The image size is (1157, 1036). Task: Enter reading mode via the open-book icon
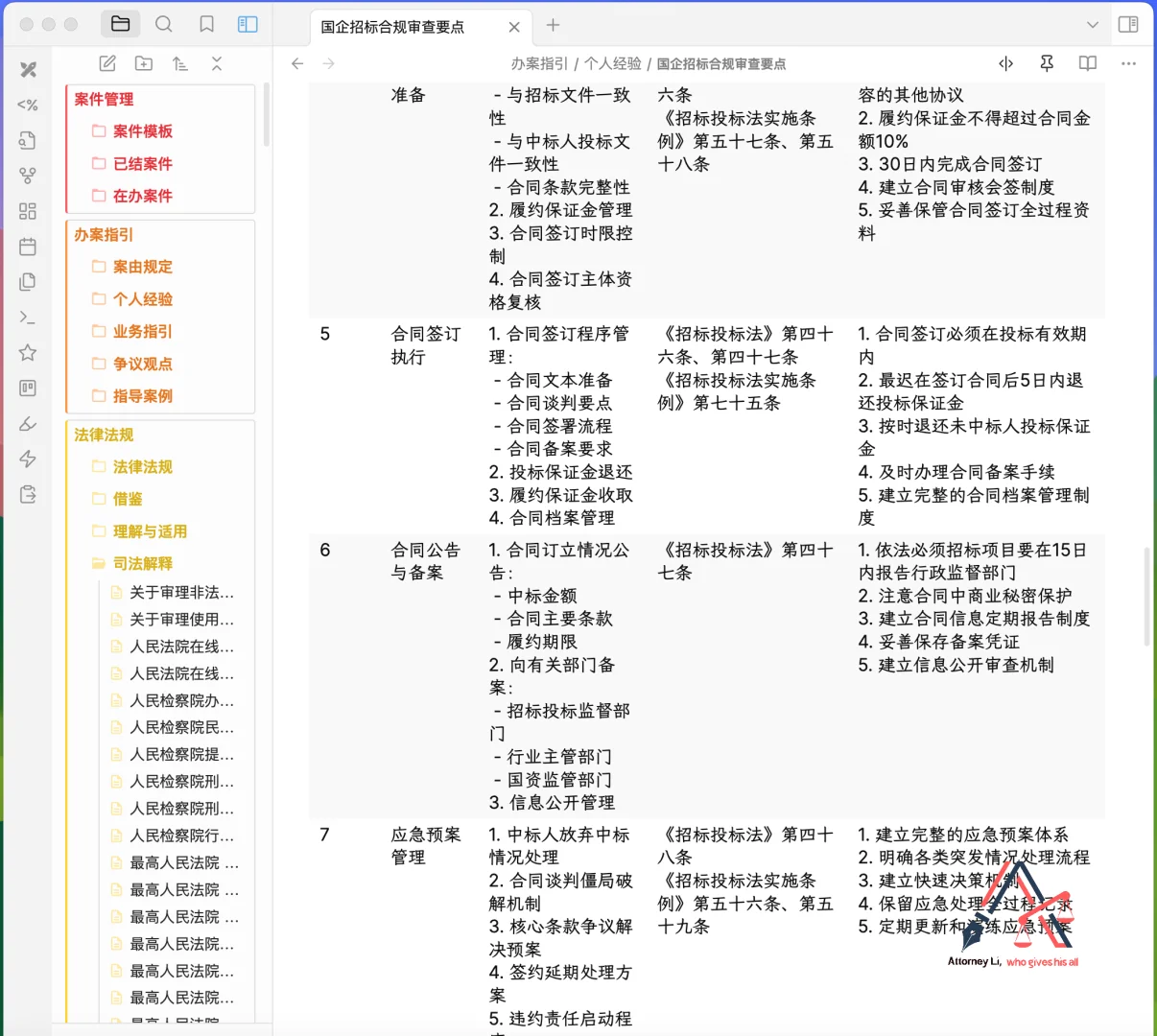coord(1087,63)
